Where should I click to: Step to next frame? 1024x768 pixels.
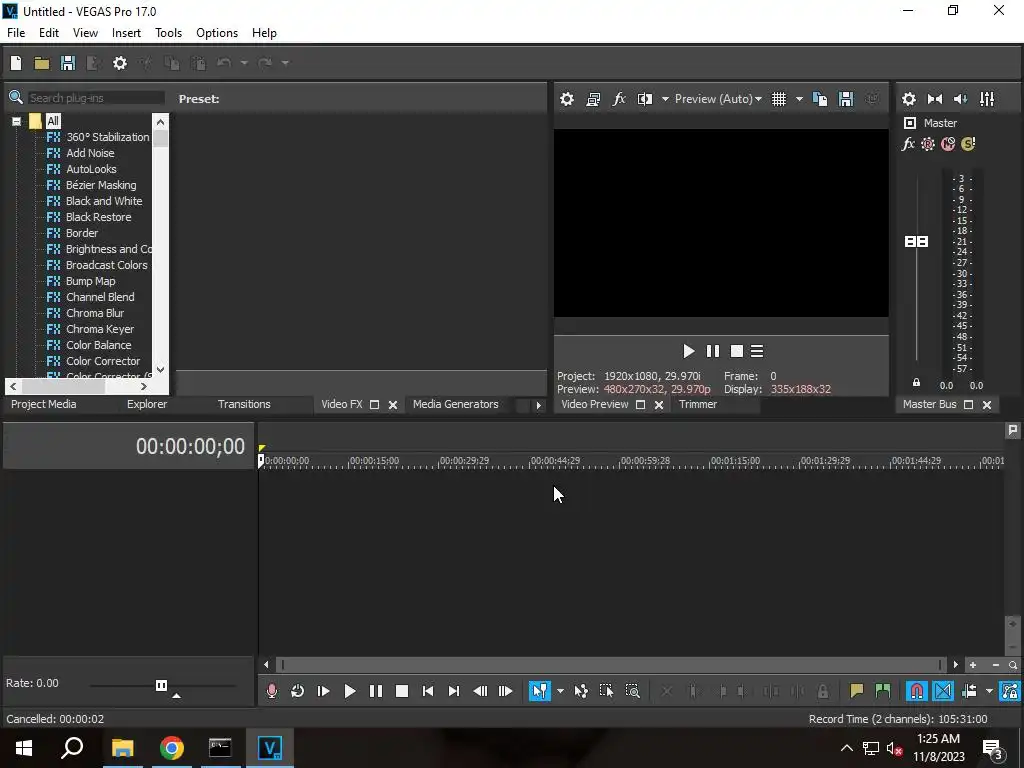coord(505,691)
